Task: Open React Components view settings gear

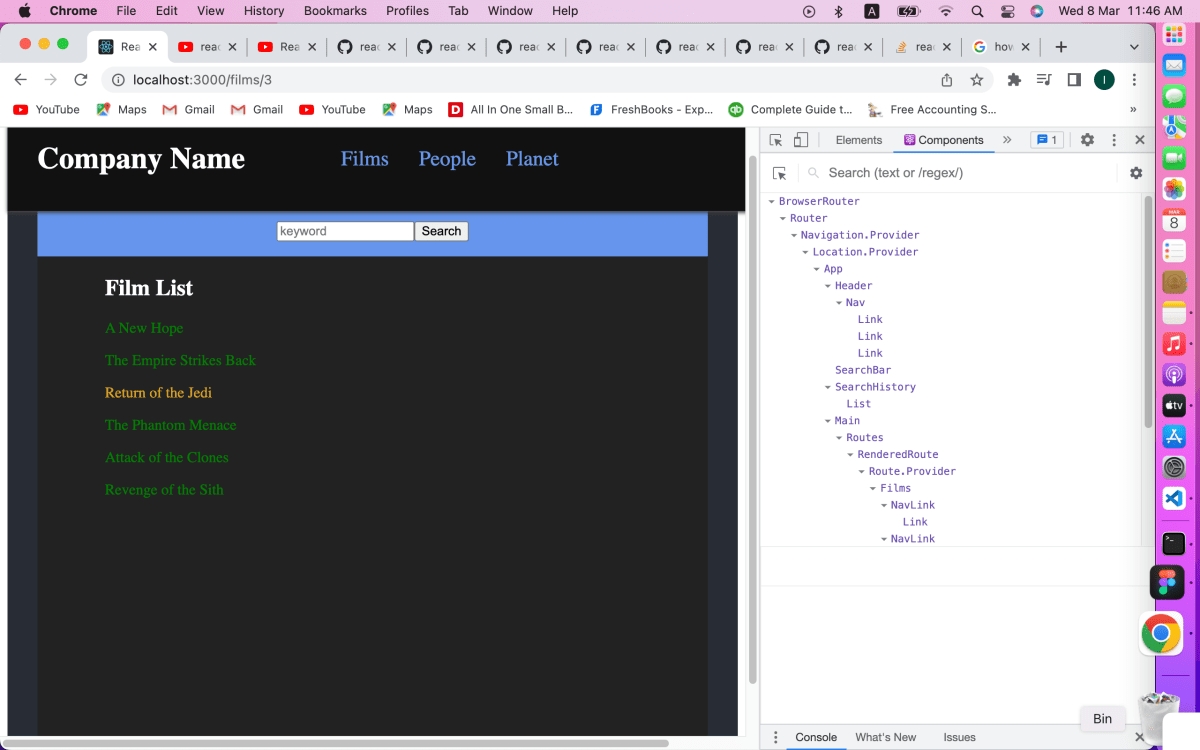Action: (x=1136, y=173)
